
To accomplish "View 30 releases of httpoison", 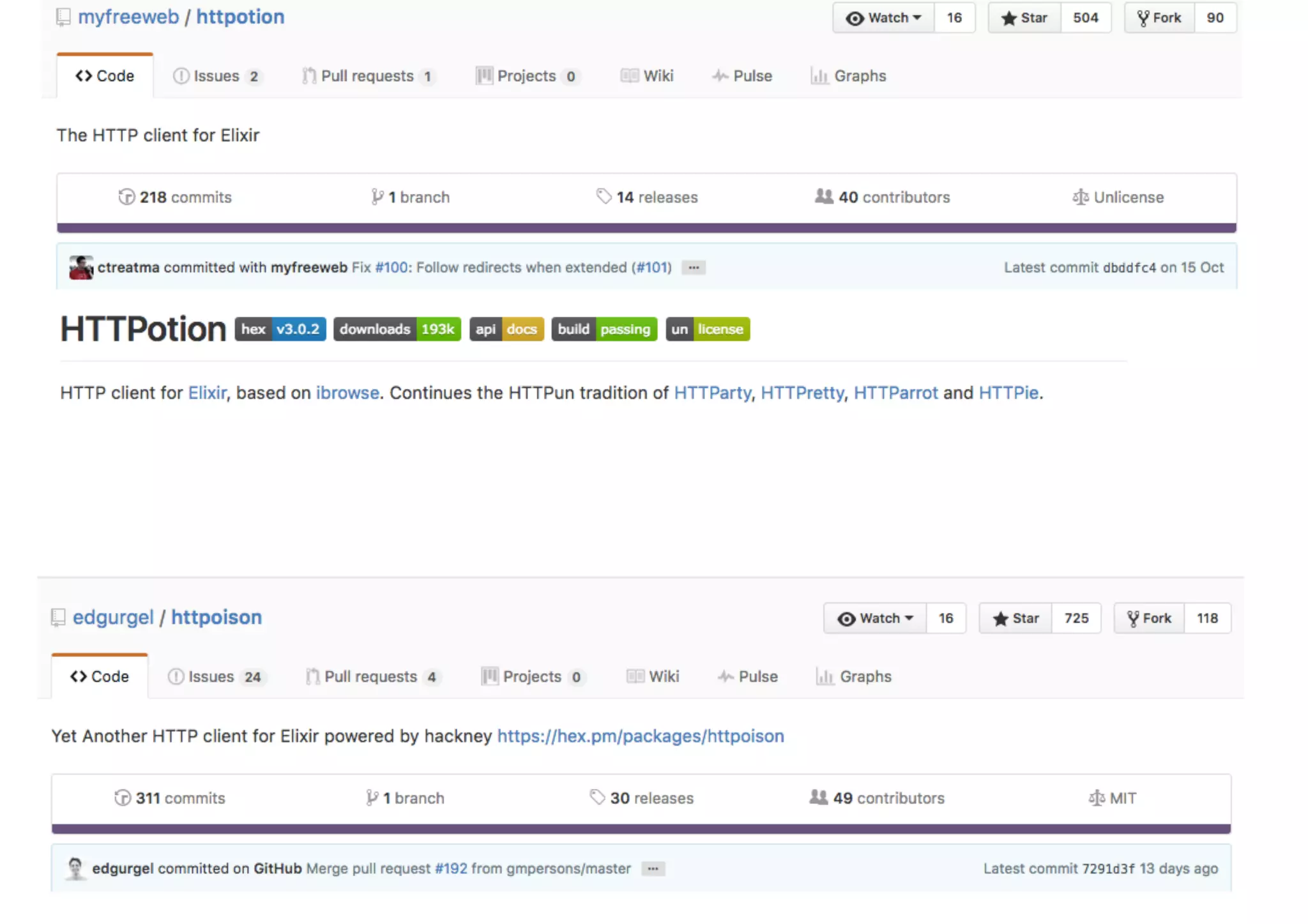I will (x=641, y=798).
